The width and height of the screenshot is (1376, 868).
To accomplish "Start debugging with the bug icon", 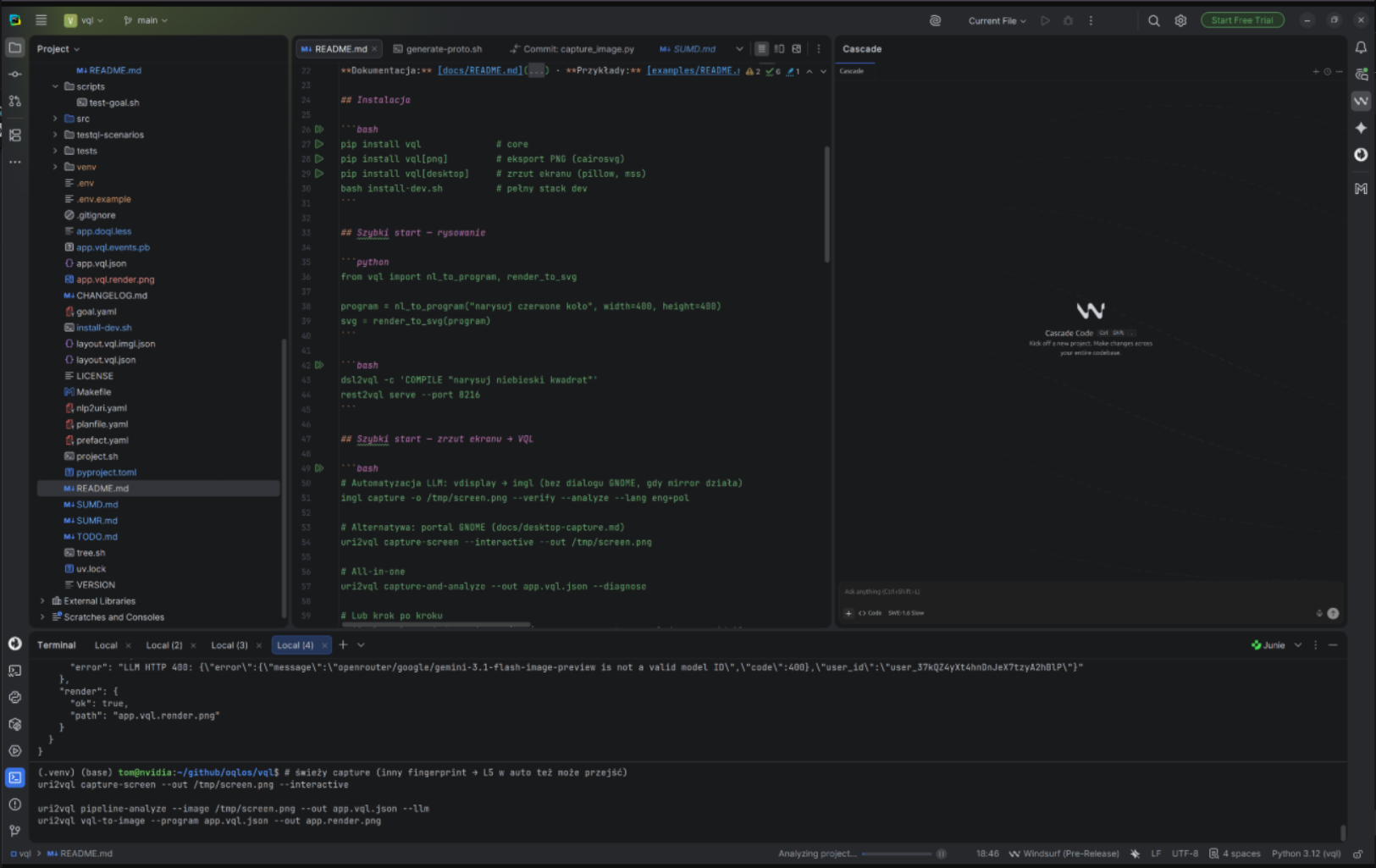I will click(x=1069, y=20).
